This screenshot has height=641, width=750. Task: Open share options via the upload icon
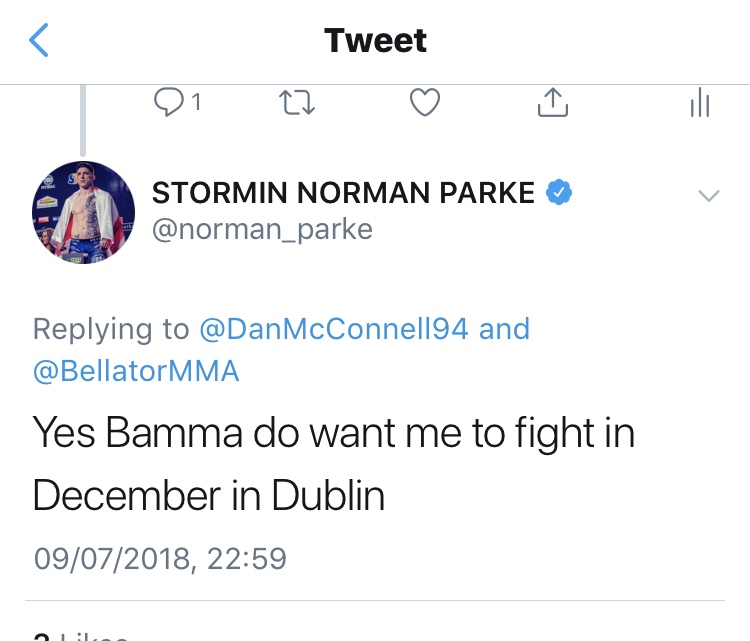click(x=554, y=101)
